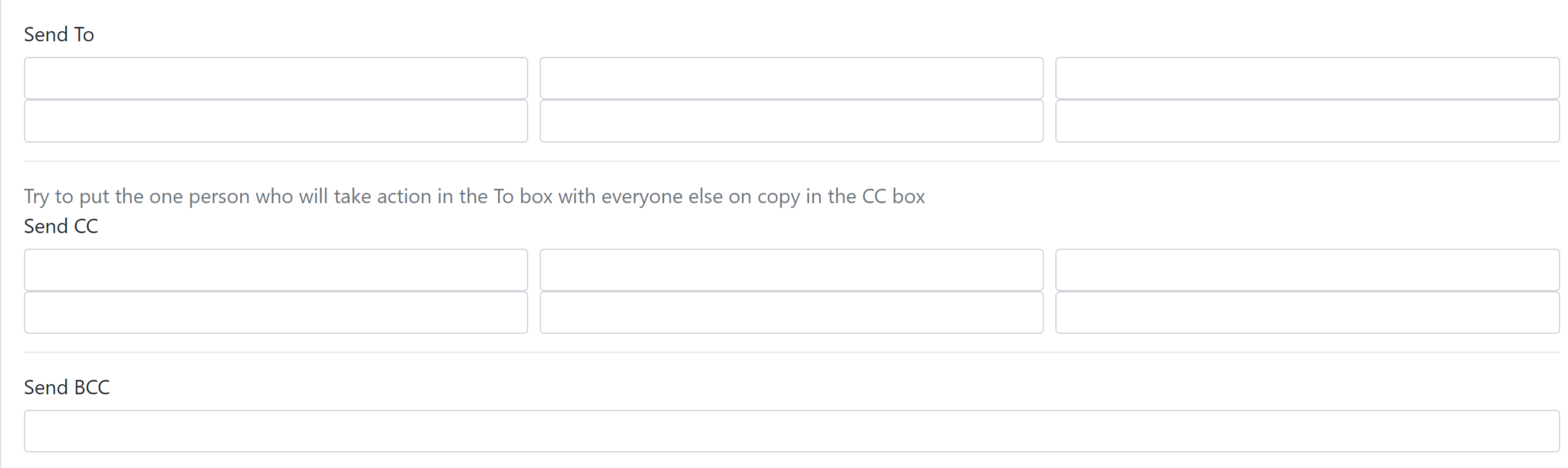Focus the bottom-middle Send To field
1568x468 pixels.
[791, 121]
